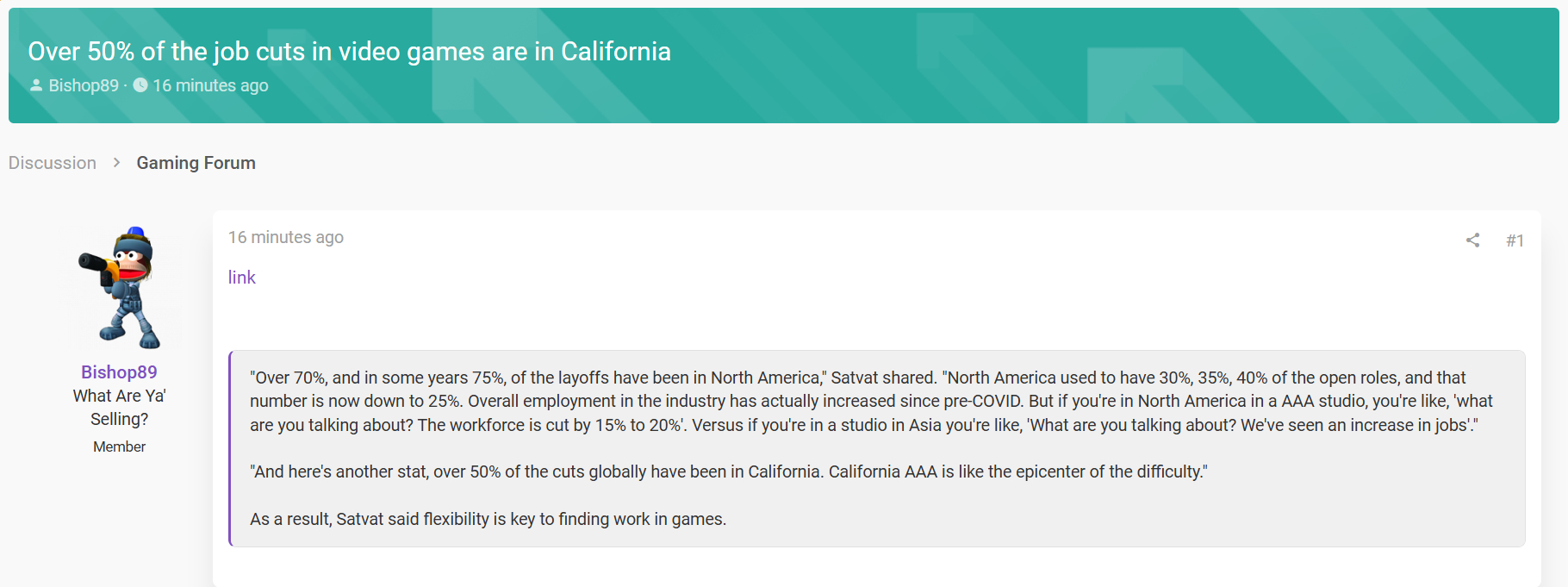Open Bishop89's monkey avatar image
Viewport: 1568px width, 587px height.
(119, 287)
